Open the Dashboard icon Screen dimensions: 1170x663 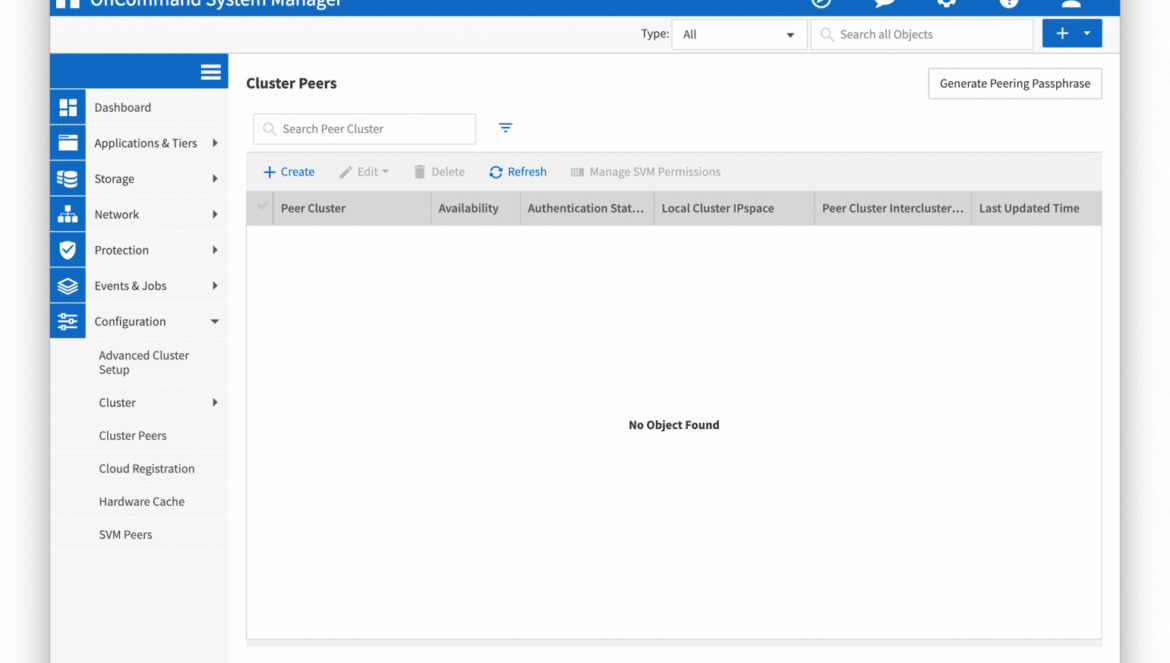click(68, 107)
